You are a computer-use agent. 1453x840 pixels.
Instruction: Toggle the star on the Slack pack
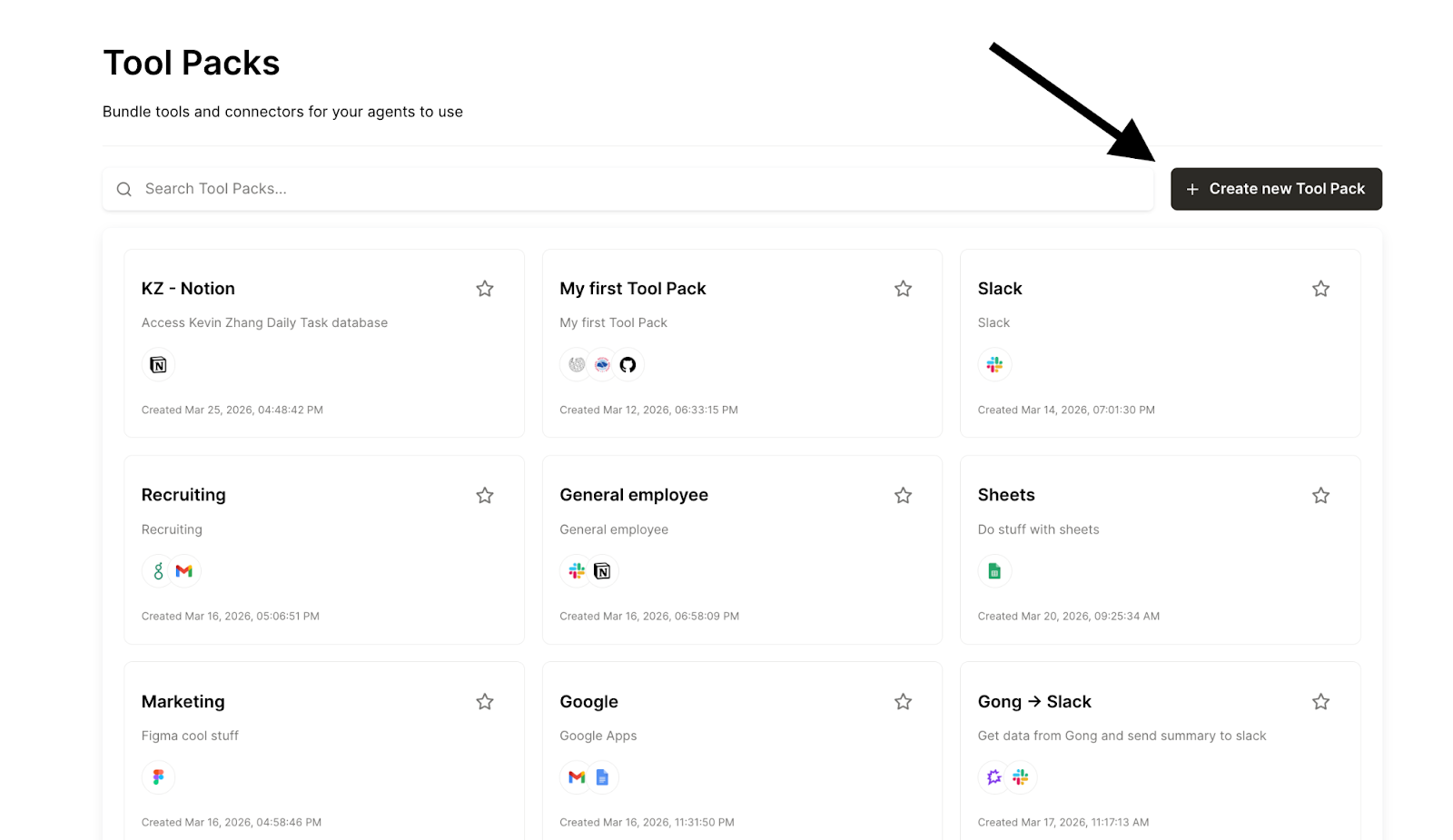1320,289
